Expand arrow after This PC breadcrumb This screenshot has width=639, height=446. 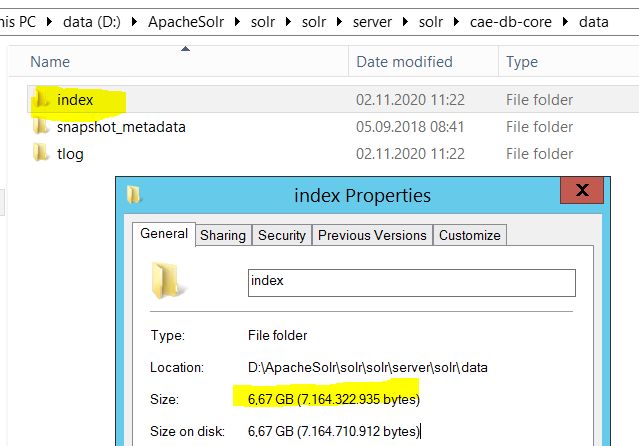[49, 22]
